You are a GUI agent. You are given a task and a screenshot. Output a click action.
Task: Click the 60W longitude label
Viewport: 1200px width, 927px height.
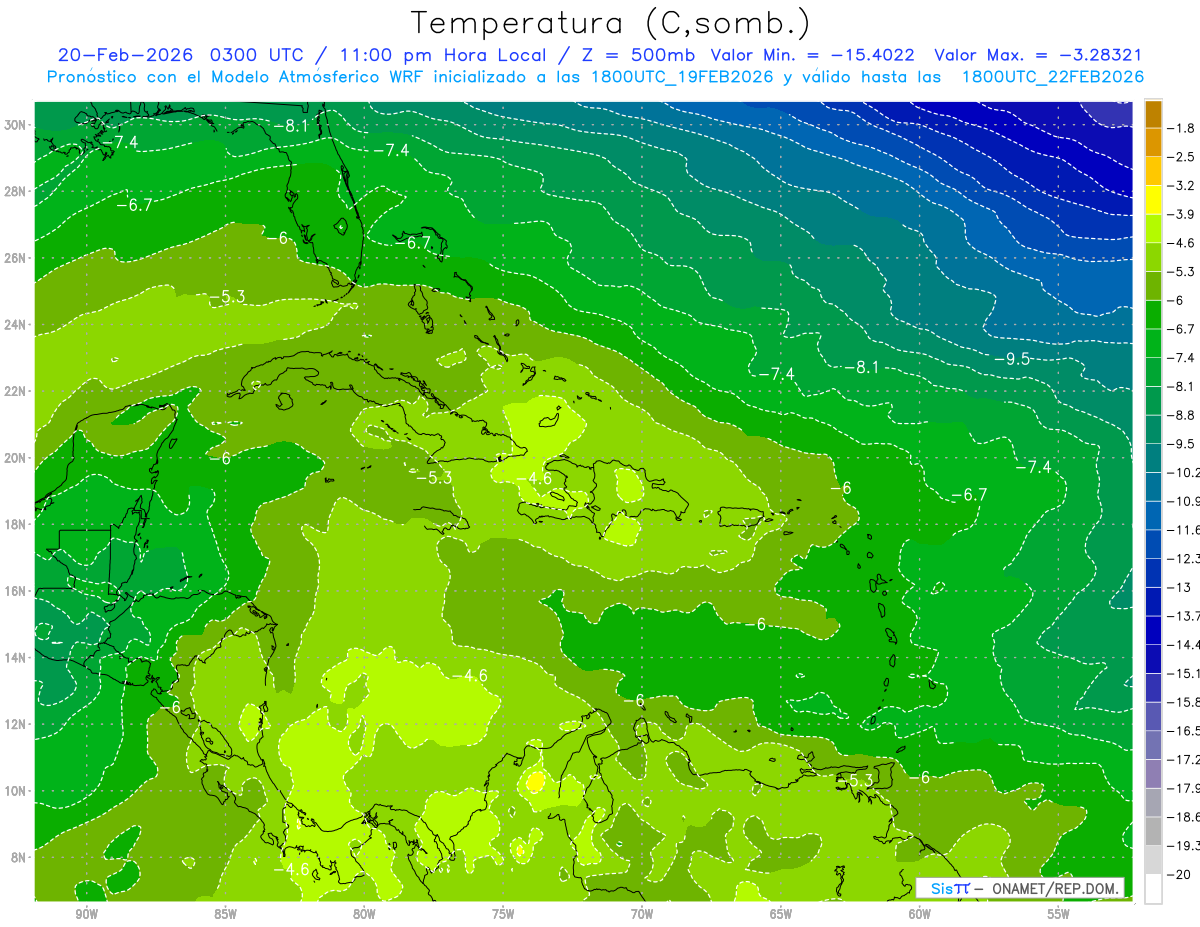[920, 914]
